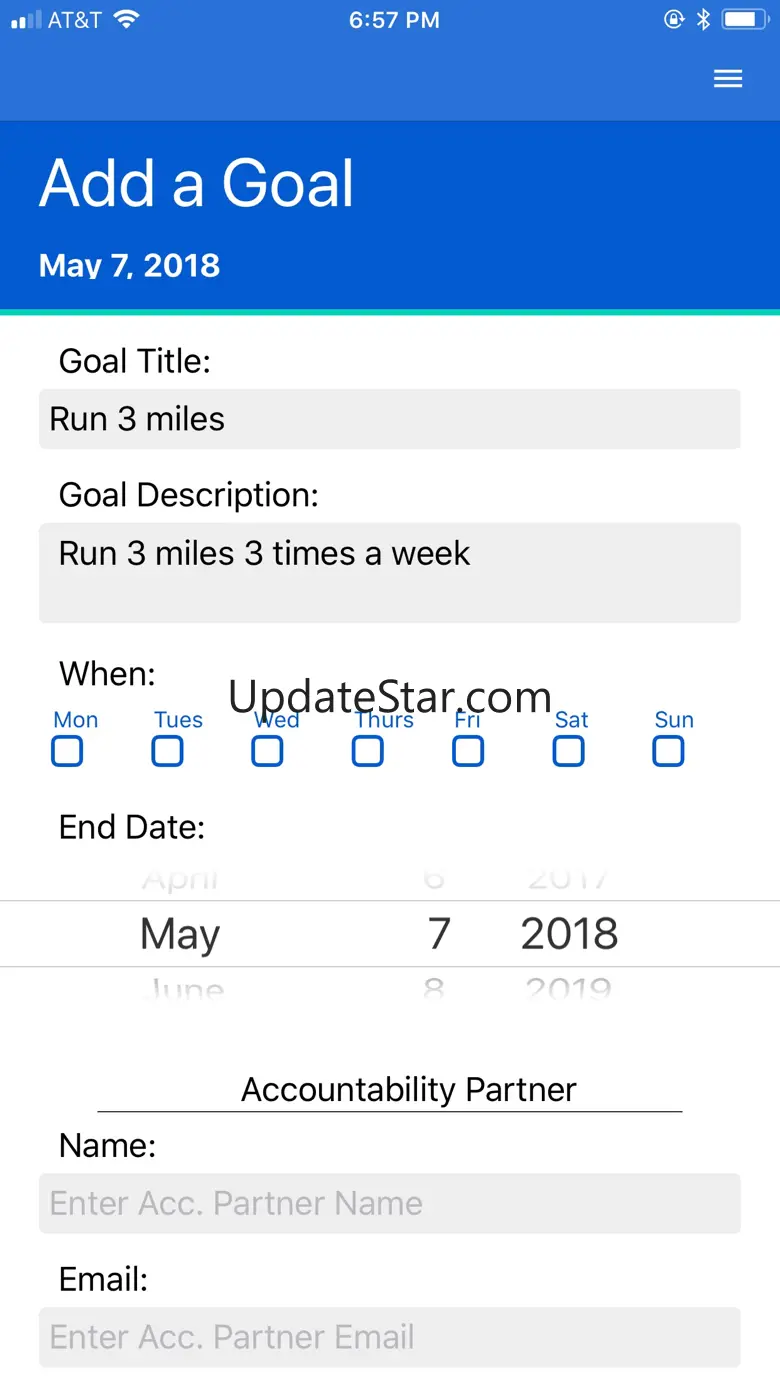780x1387 pixels.
Task: Toggle the Wed checkbox
Action: (x=267, y=751)
